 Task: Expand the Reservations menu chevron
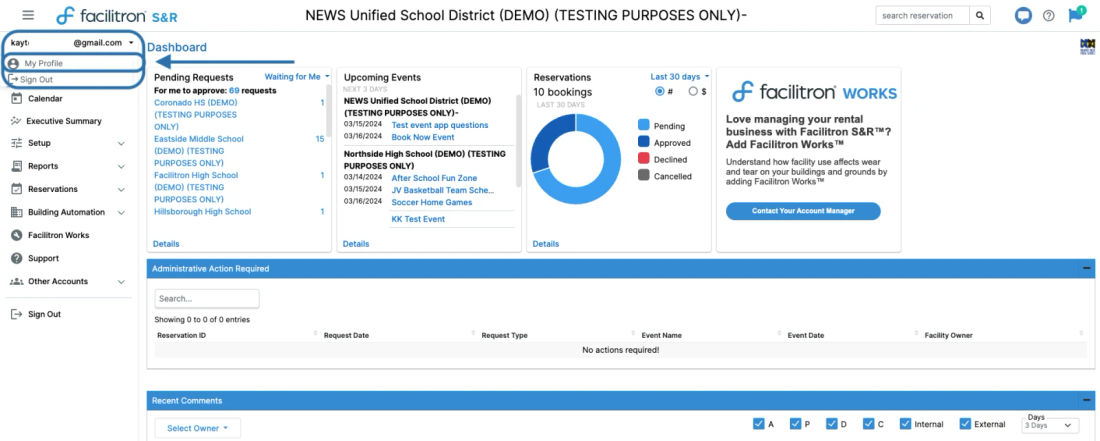tap(121, 189)
